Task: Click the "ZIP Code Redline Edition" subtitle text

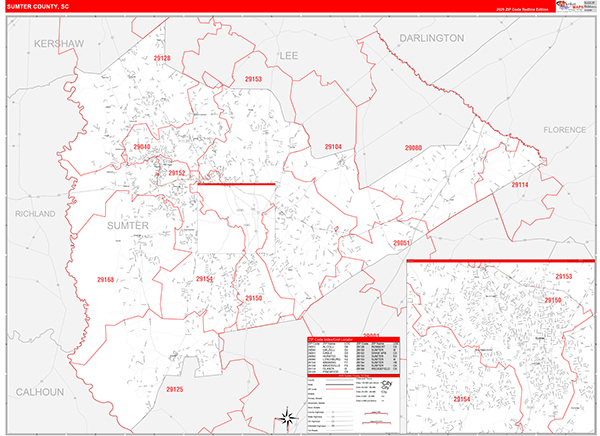Action: 522,10
